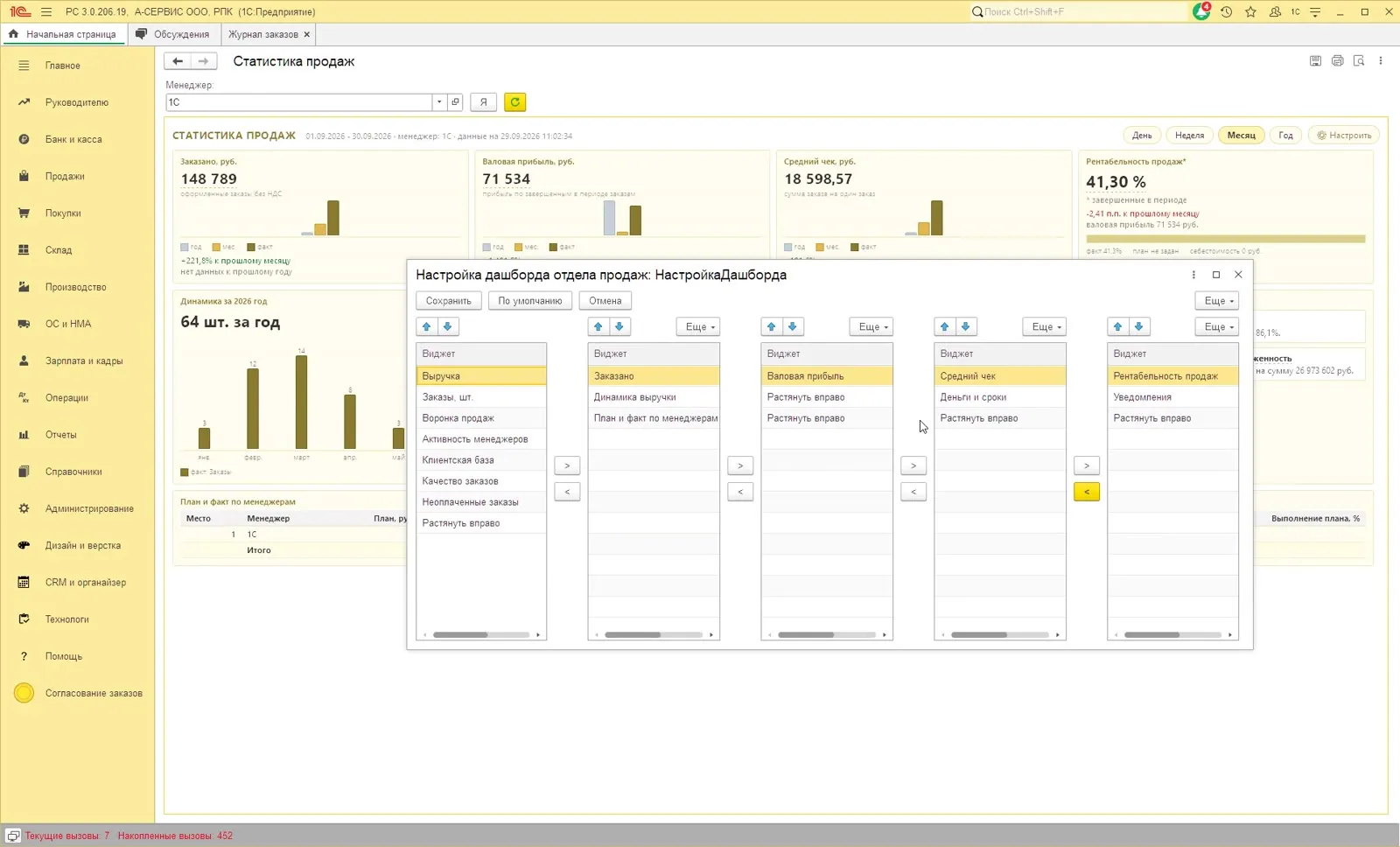
Task: Open Администрирование sidebar section
Action: (89, 508)
